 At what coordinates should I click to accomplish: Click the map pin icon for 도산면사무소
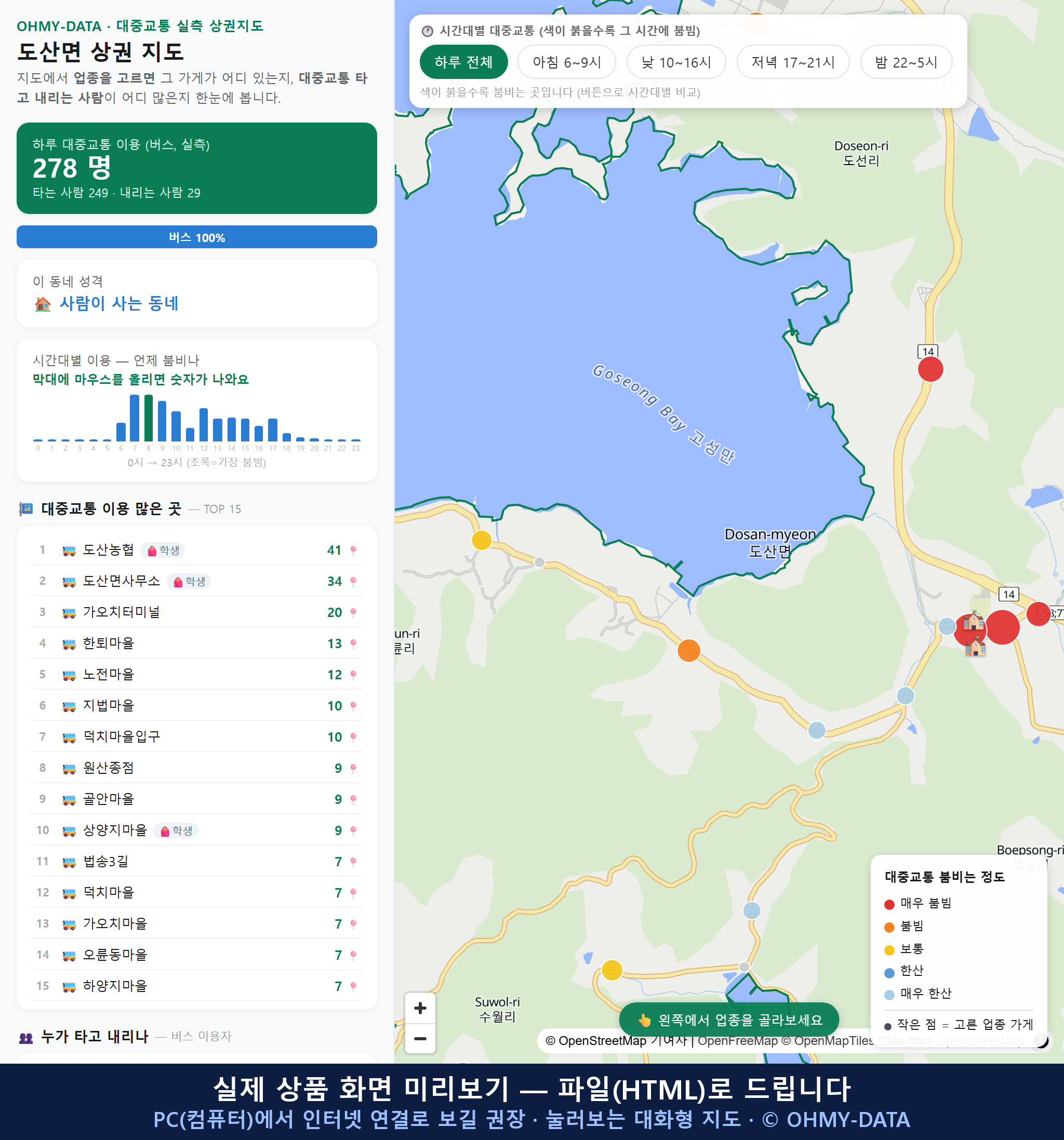[353, 582]
